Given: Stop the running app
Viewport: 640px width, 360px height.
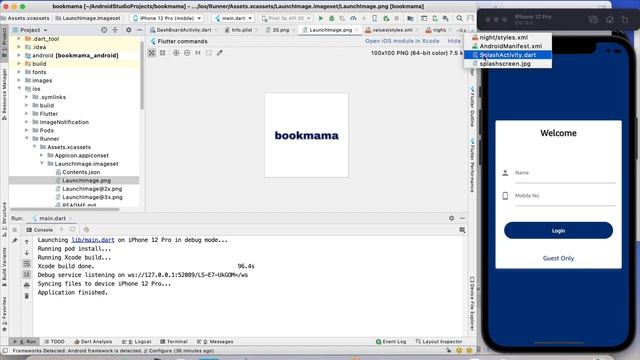Looking at the screenshot, I should [x=396, y=18].
